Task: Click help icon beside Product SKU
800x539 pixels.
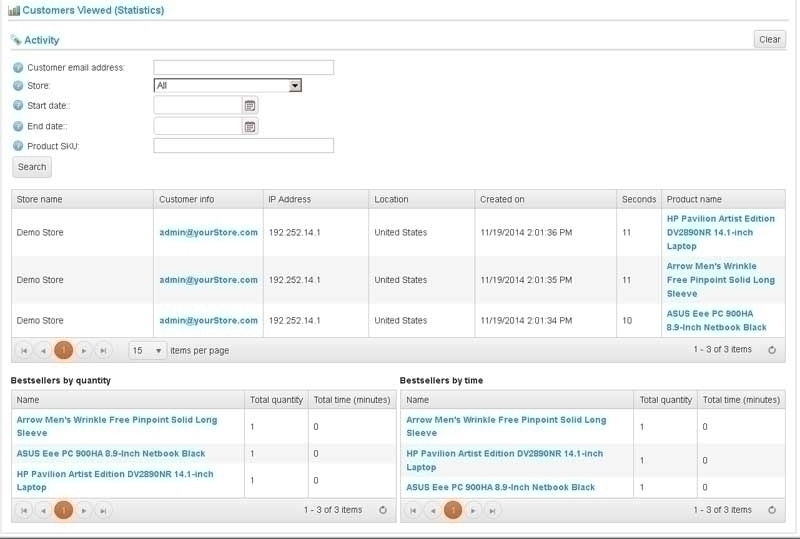Action: tap(18, 146)
